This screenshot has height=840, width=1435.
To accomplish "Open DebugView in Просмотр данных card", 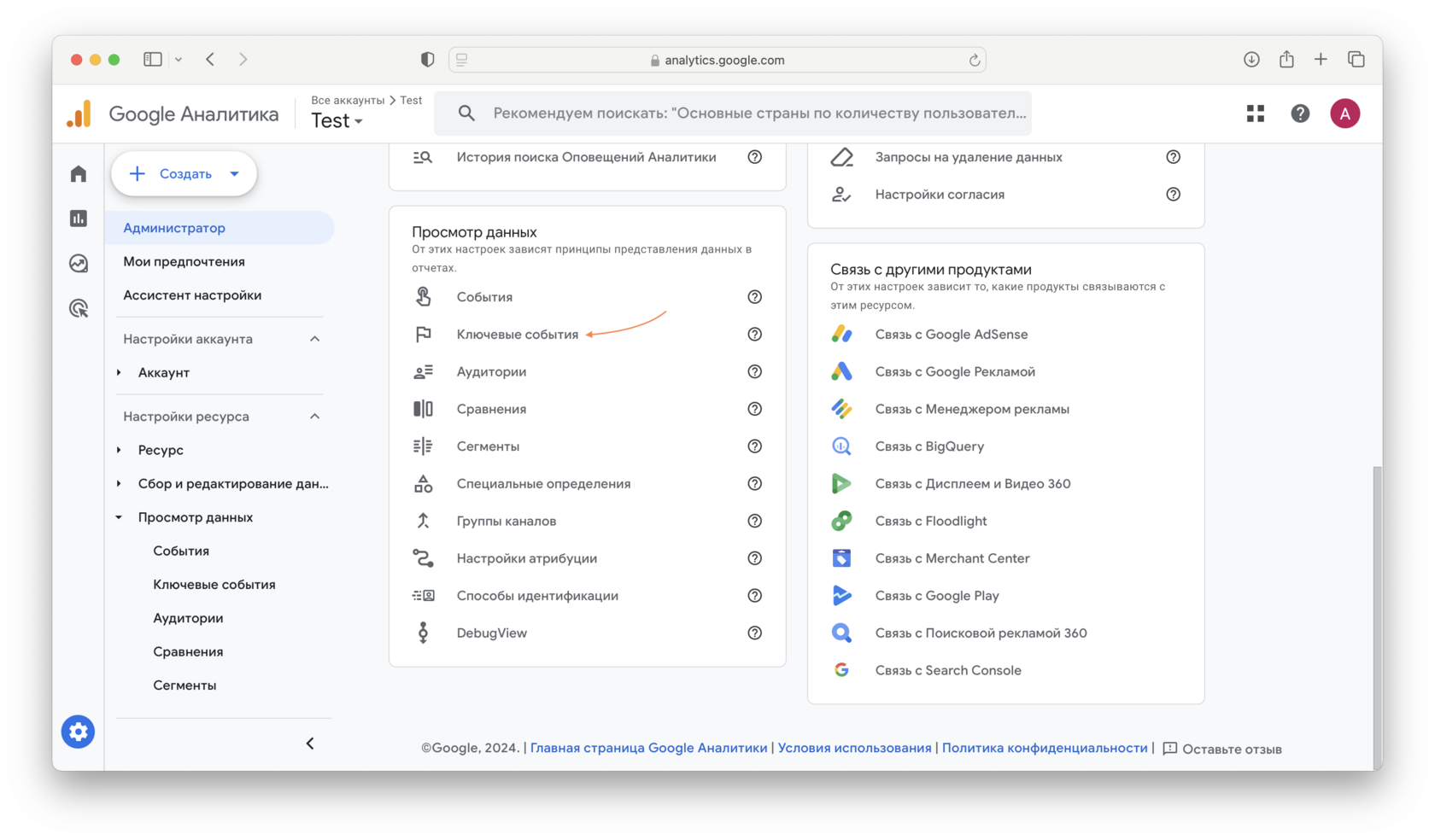I will click(x=492, y=633).
